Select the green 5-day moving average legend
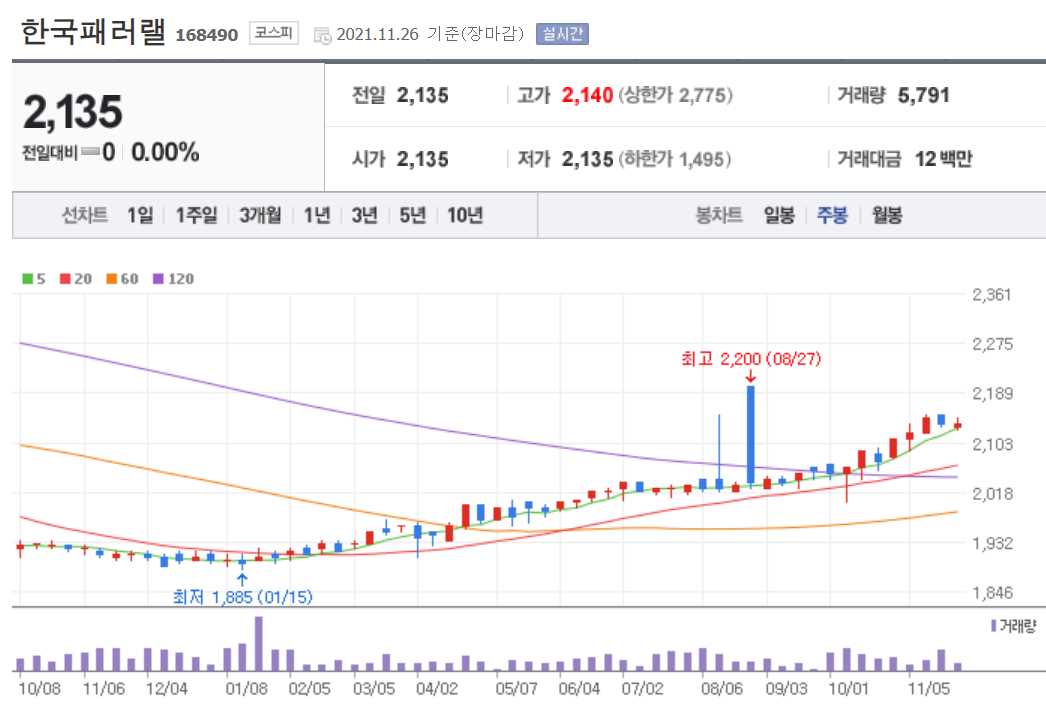Image resolution: width=1046 pixels, height=707 pixels. point(33,277)
